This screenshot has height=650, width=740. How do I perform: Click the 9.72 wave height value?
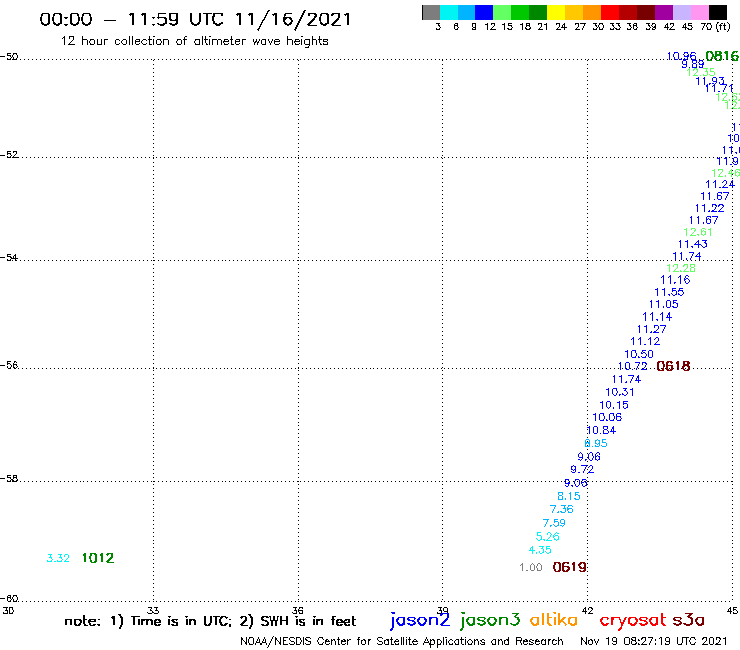(x=582, y=469)
